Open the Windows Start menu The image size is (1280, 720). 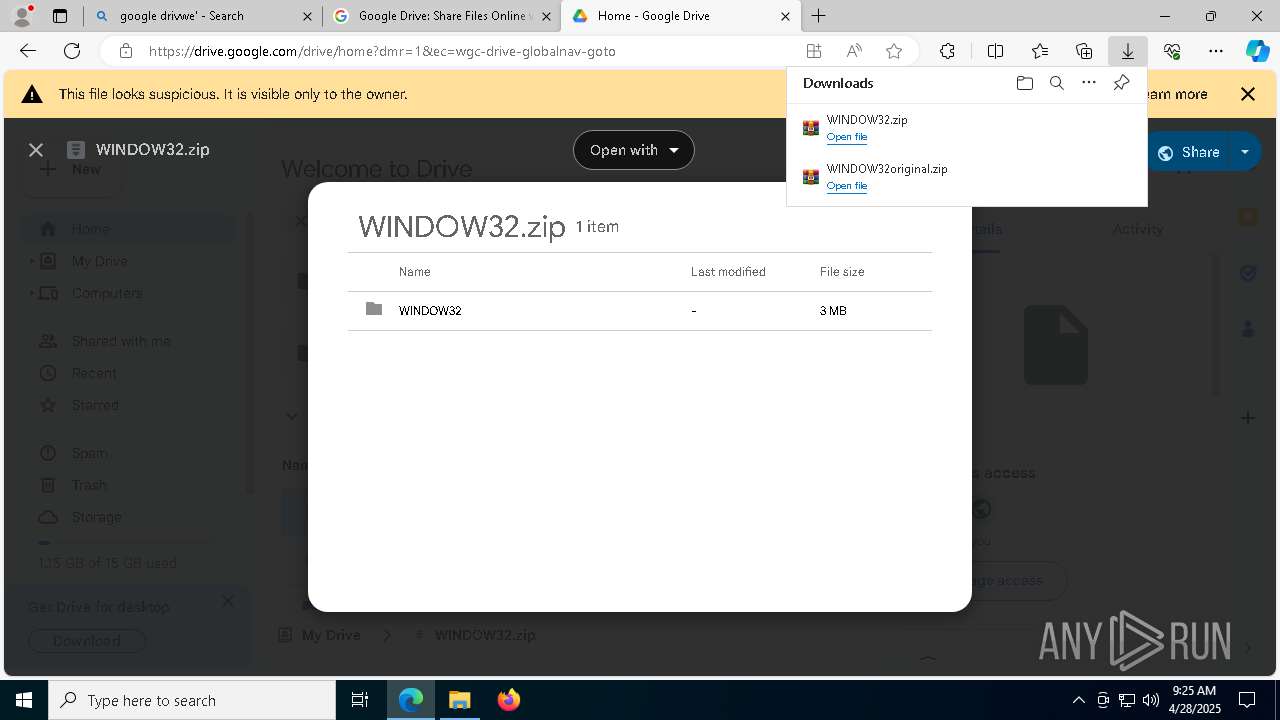click(x=24, y=700)
